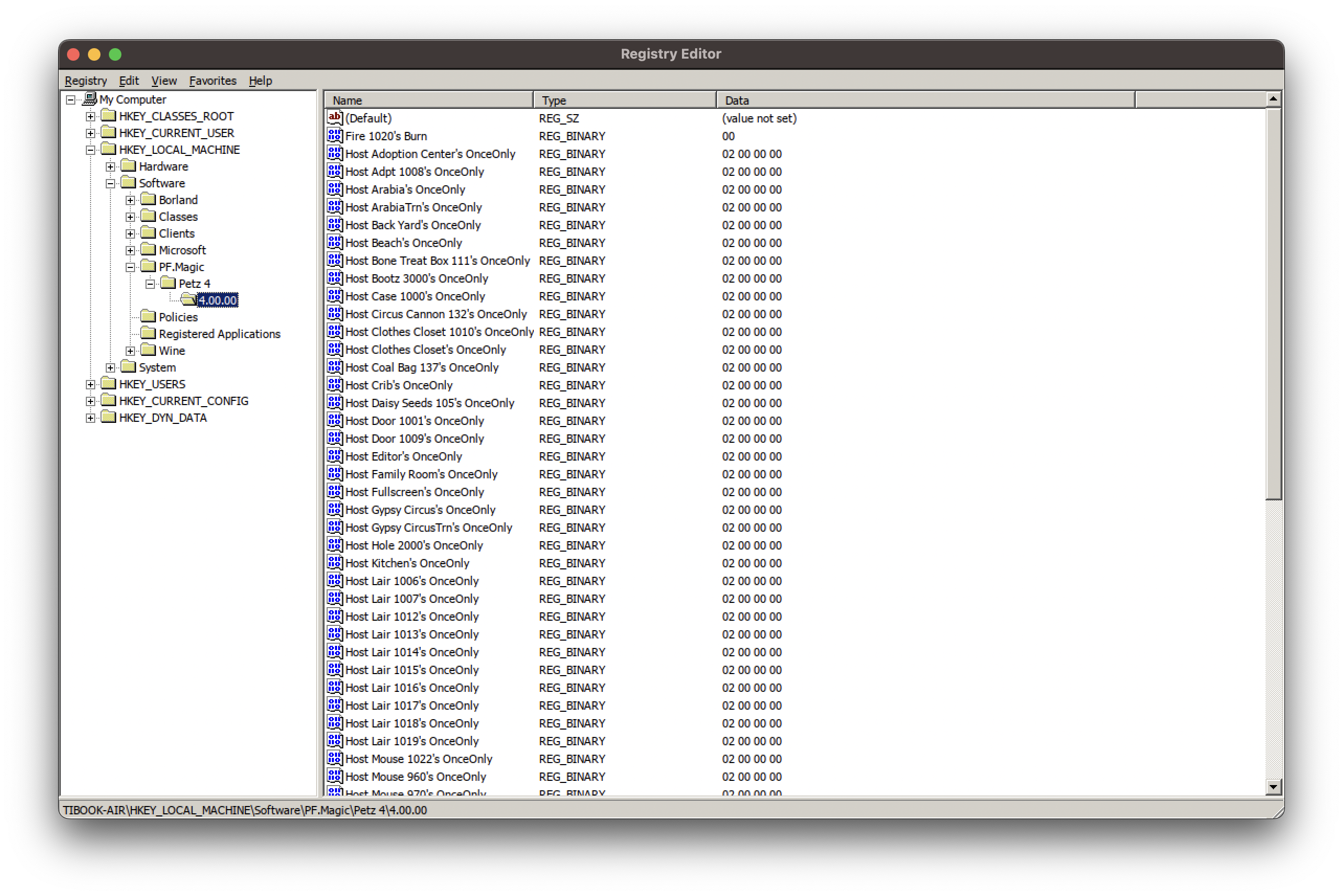Click the binary icon beside Fire 1020's Burn

pyautogui.click(x=335, y=136)
